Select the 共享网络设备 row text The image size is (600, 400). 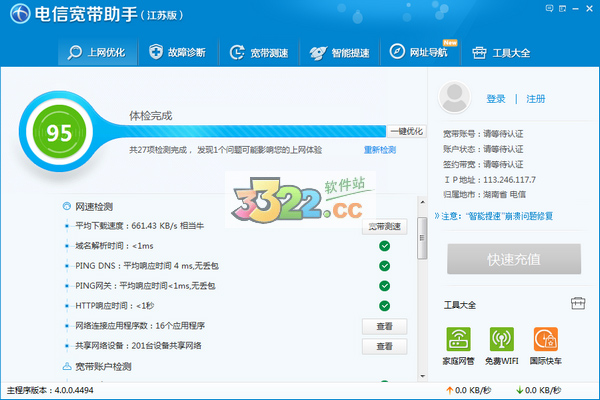[138, 346]
